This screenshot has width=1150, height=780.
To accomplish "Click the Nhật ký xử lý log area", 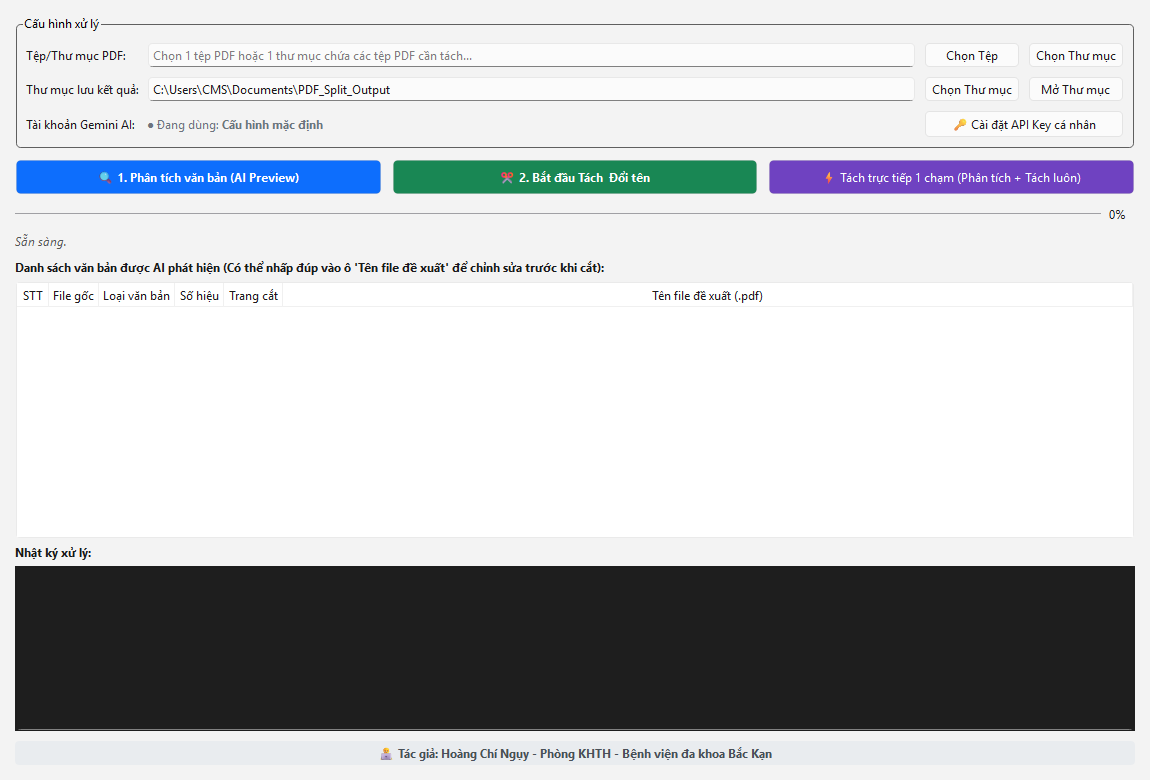I will click(x=575, y=648).
